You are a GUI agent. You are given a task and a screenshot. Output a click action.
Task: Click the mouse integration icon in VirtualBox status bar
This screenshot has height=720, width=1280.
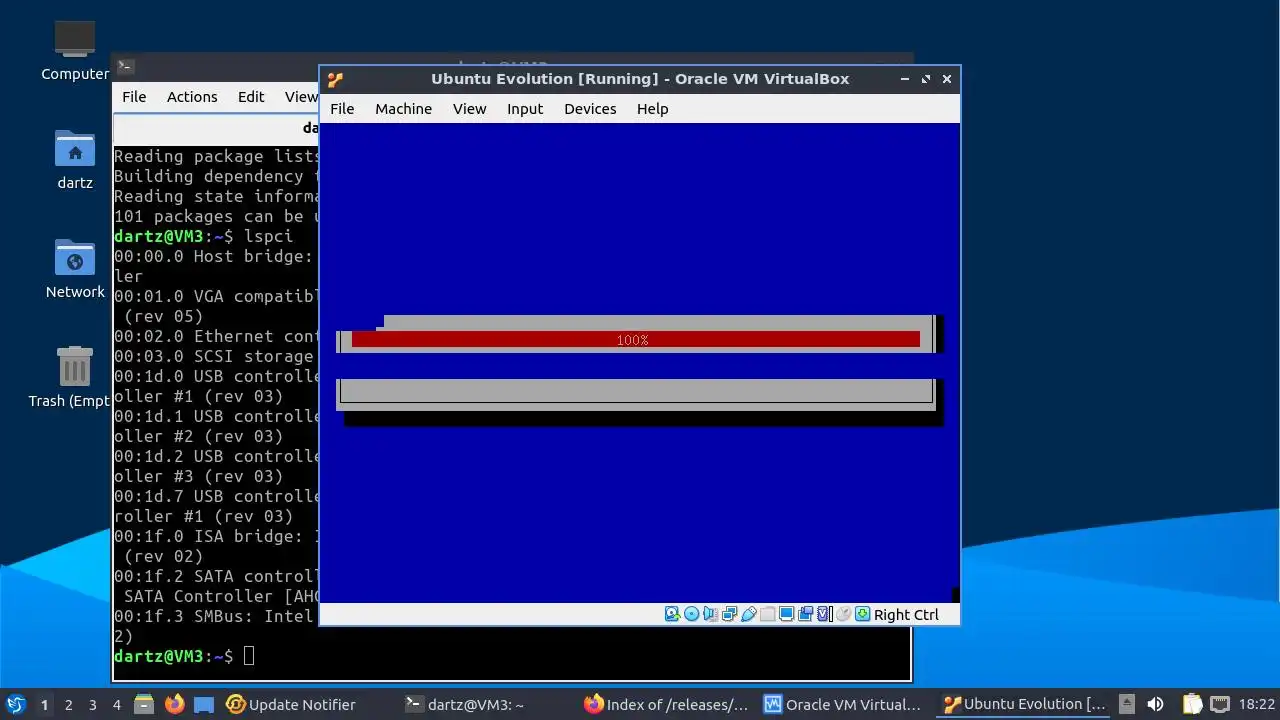[843, 614]
